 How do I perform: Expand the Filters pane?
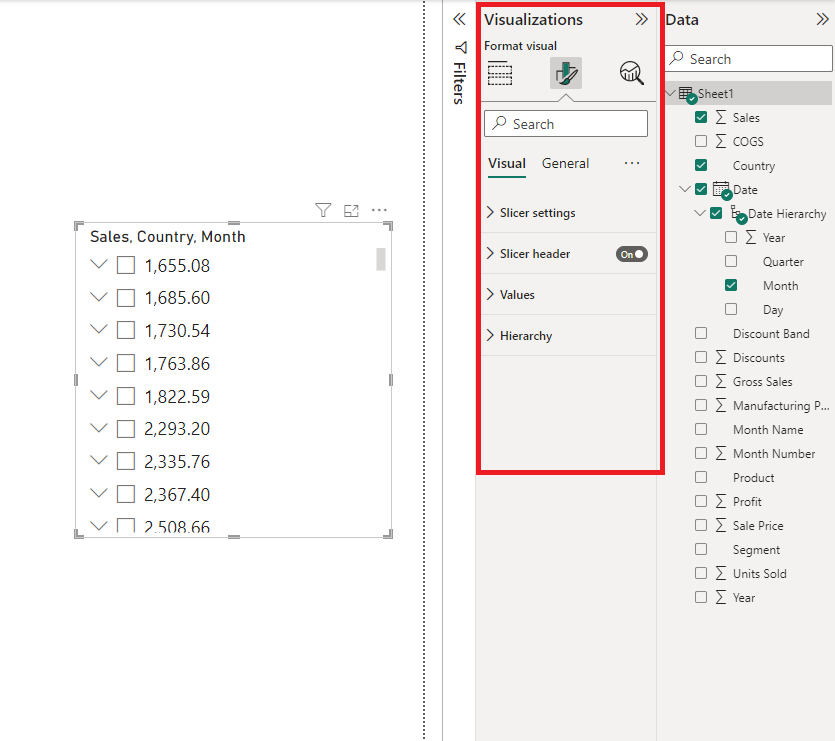point(459,19)
